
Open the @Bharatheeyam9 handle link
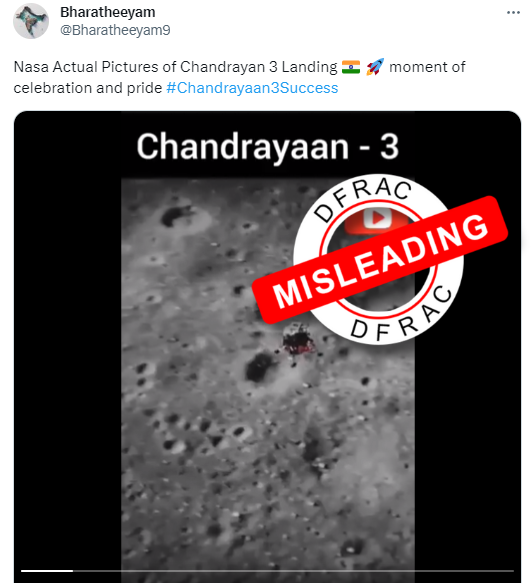click(115, 30)
